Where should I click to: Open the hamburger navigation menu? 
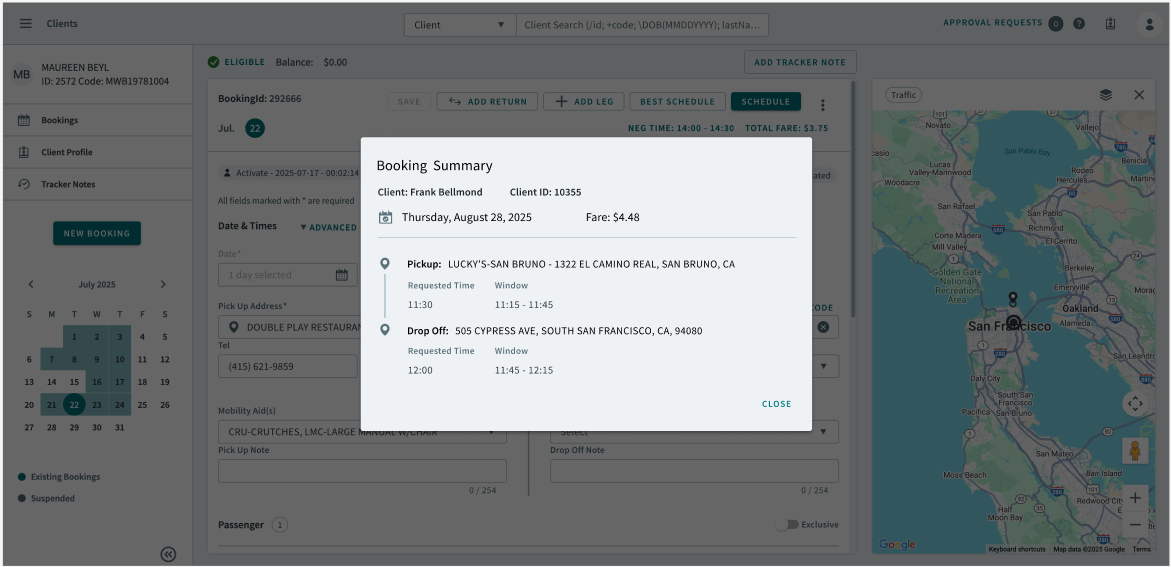click(25, 24)
